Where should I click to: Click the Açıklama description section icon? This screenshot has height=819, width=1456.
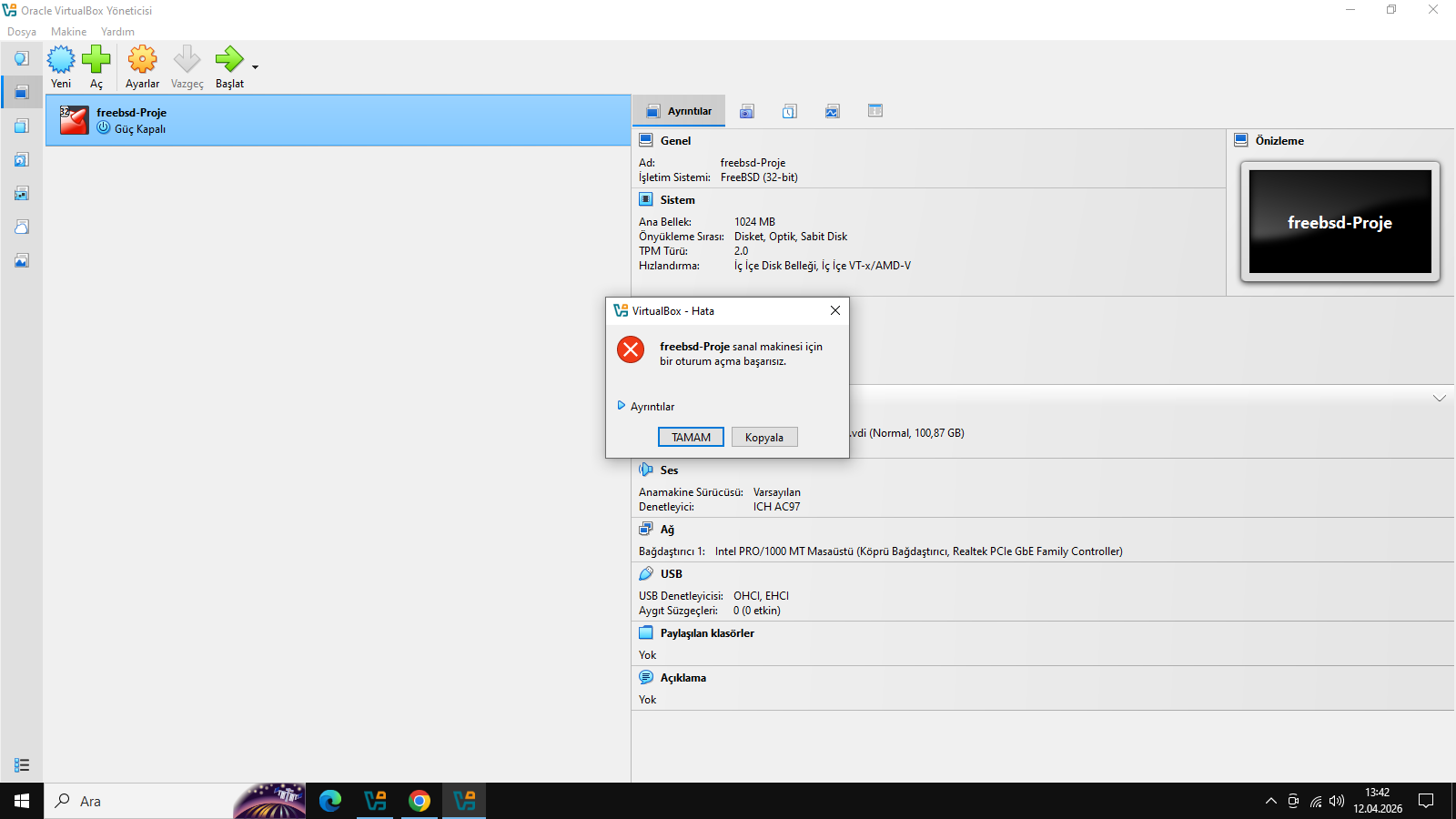646,677
